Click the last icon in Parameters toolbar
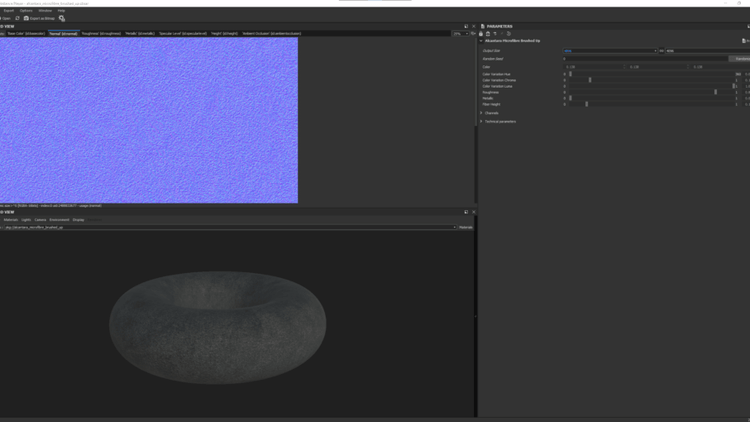Viewport: 750px width, 422px height. [509, 33]
